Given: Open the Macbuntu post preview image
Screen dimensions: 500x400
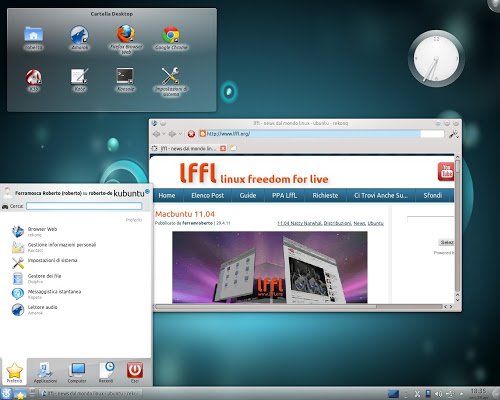Looking at the screenshot, I should coord(270,267).
